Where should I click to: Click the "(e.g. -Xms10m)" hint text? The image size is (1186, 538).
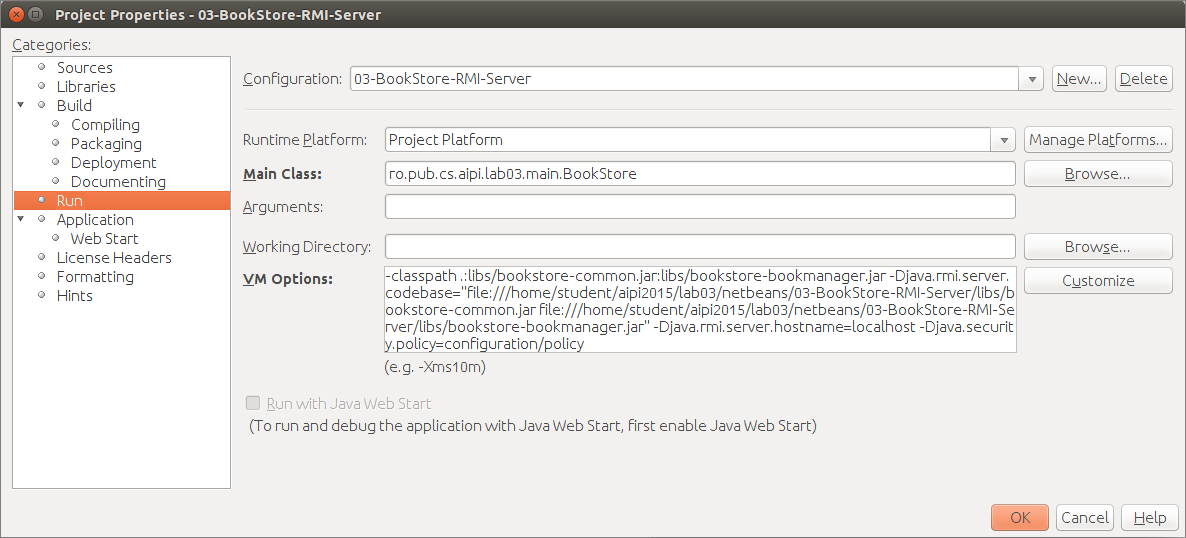(435, 368)
